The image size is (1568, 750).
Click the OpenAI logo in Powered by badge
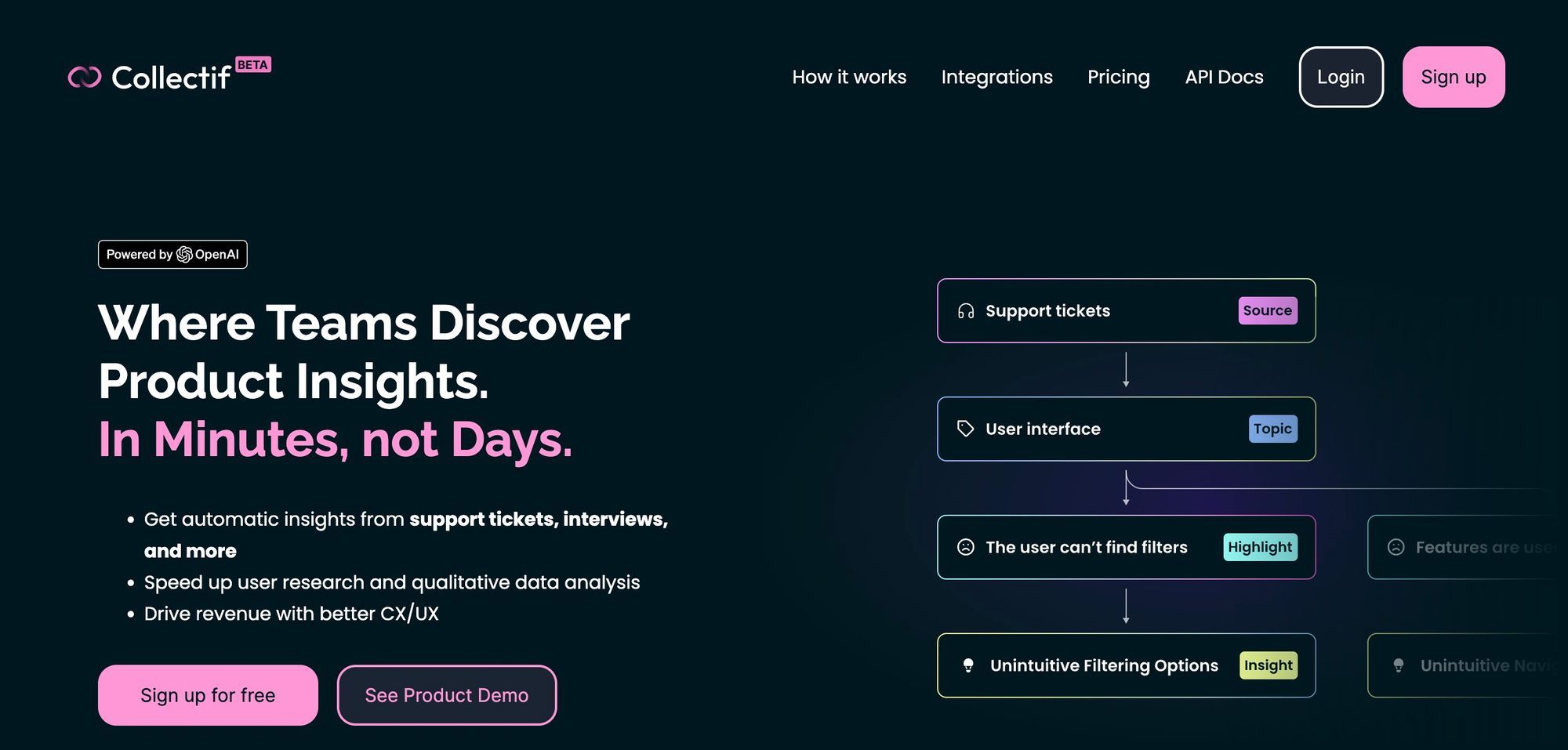click(x=184, y=255)
